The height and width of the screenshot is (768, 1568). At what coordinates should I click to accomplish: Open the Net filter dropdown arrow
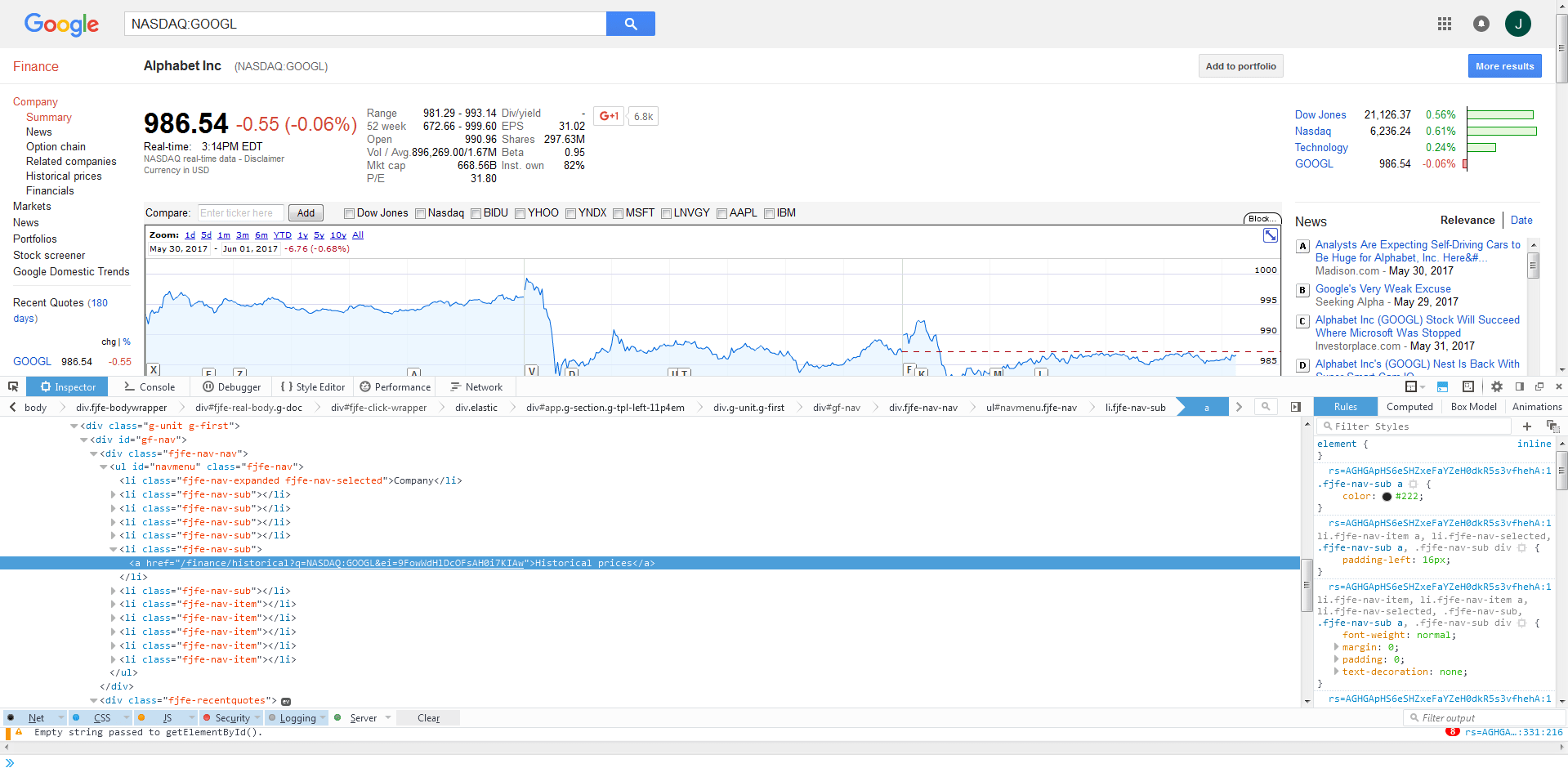coord(60,717)
